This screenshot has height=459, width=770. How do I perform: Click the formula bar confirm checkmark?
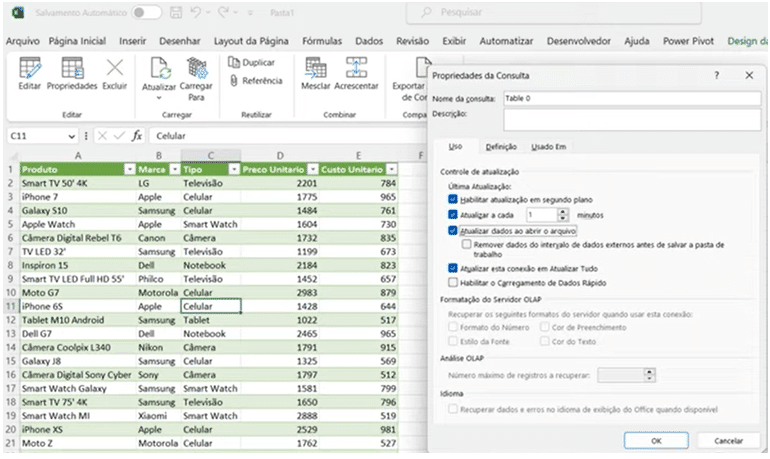point(119,135)
